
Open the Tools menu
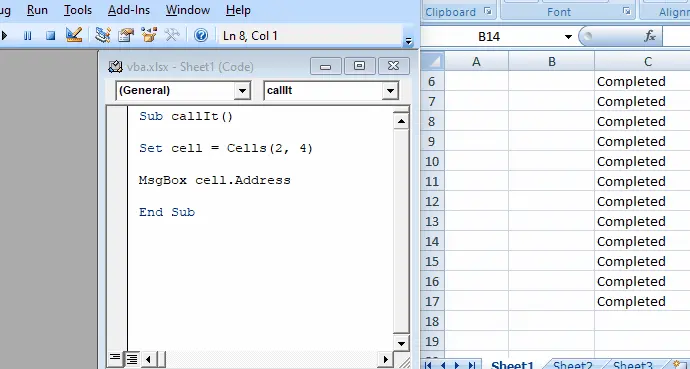pos(78,10)
